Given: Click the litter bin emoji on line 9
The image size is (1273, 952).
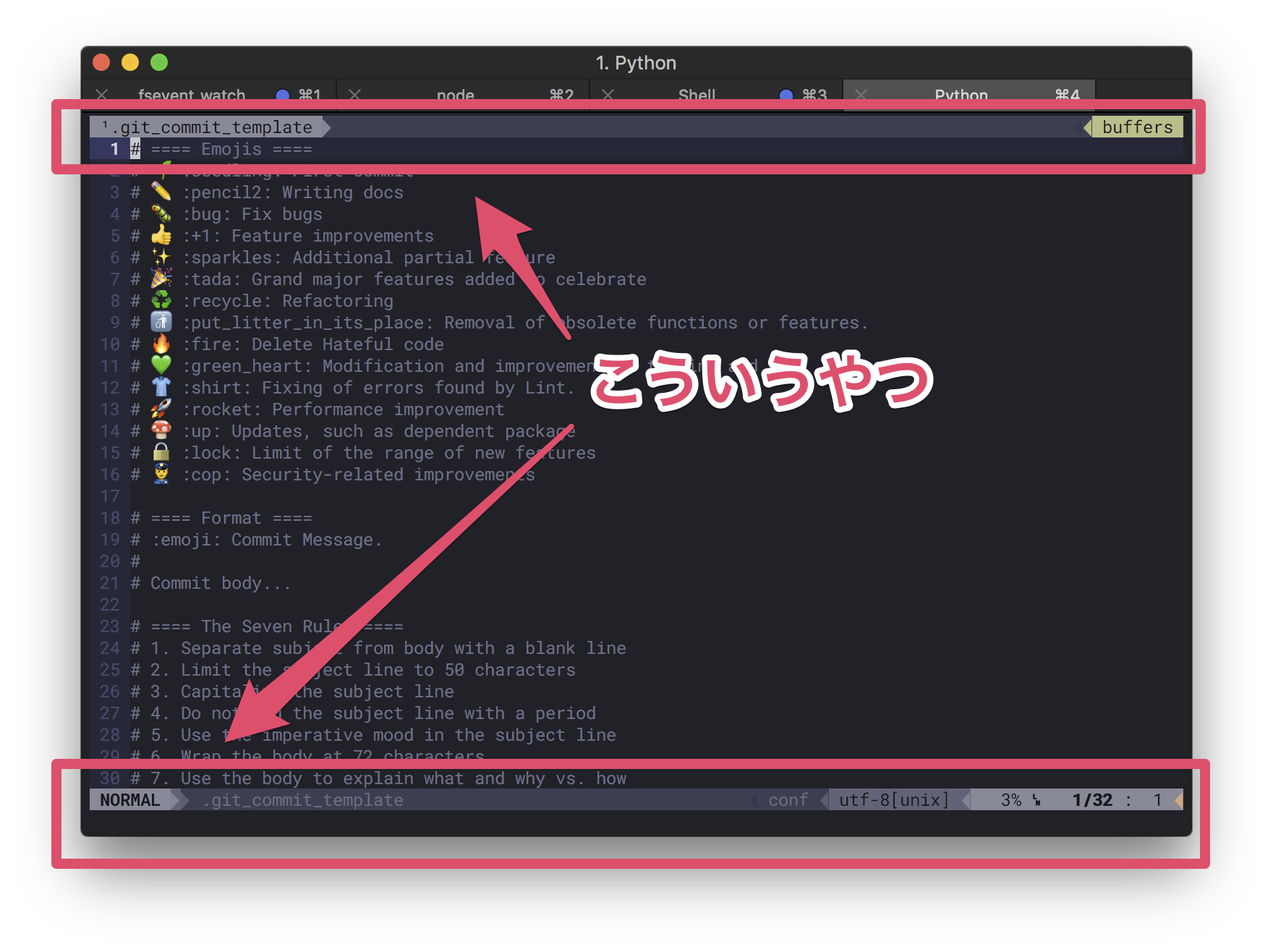Looking at the screenshot, I should coord(161,322).
